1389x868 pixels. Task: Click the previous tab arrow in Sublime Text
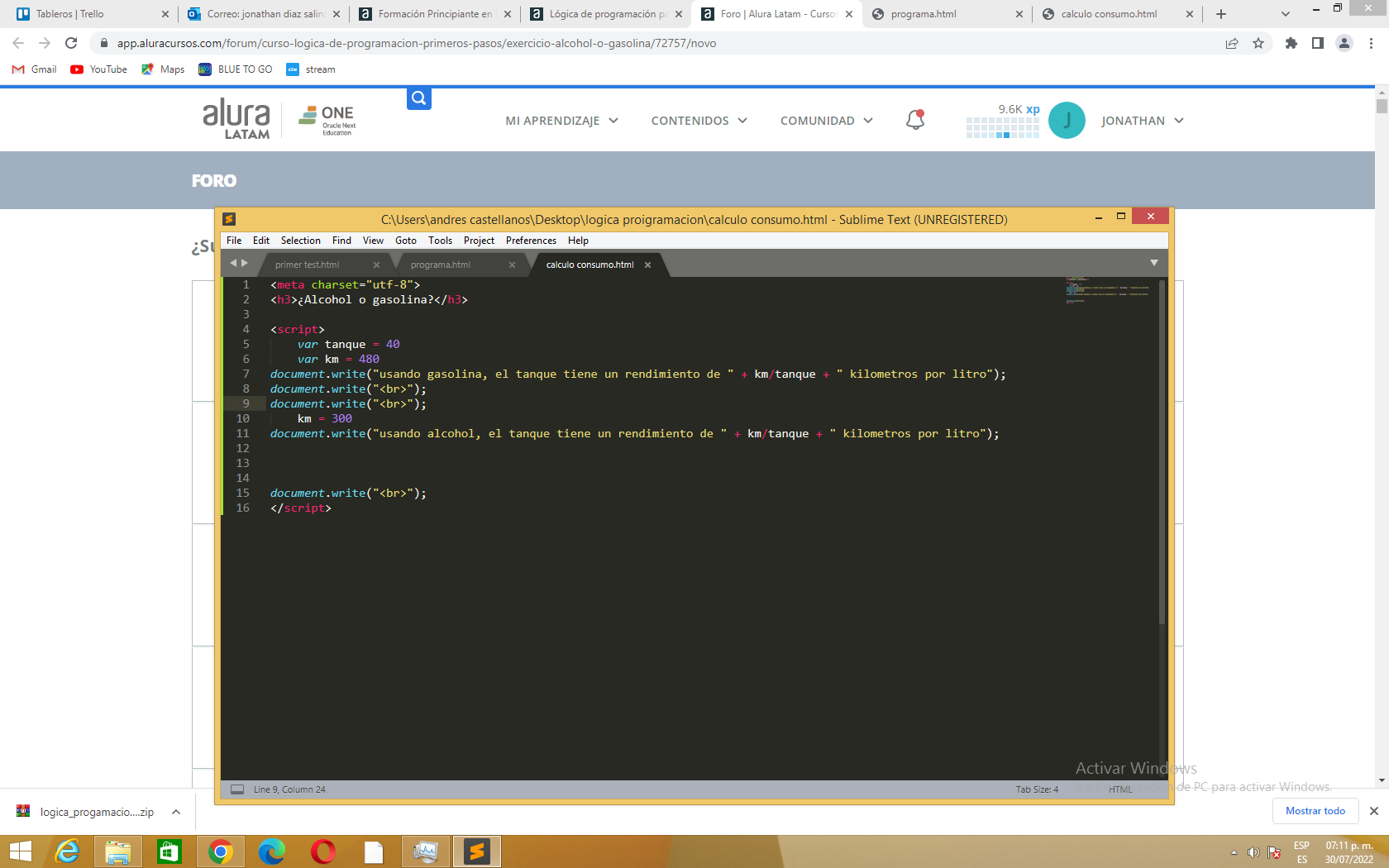click(x=233, y=263)
